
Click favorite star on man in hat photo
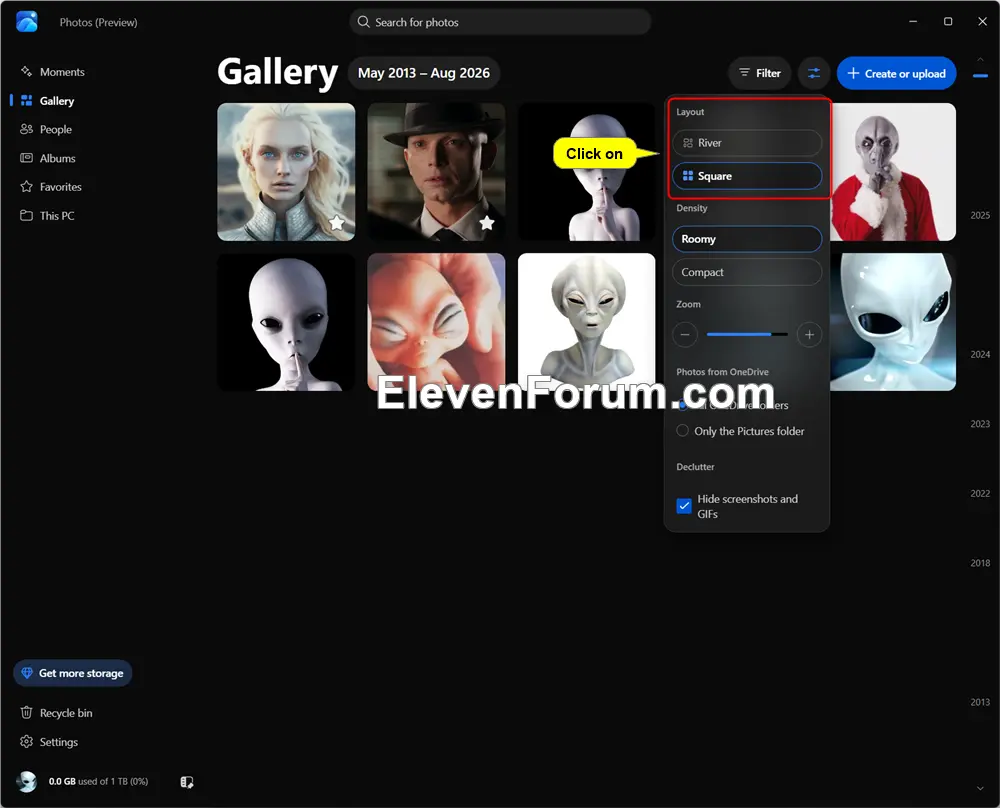tap(487, 223)
